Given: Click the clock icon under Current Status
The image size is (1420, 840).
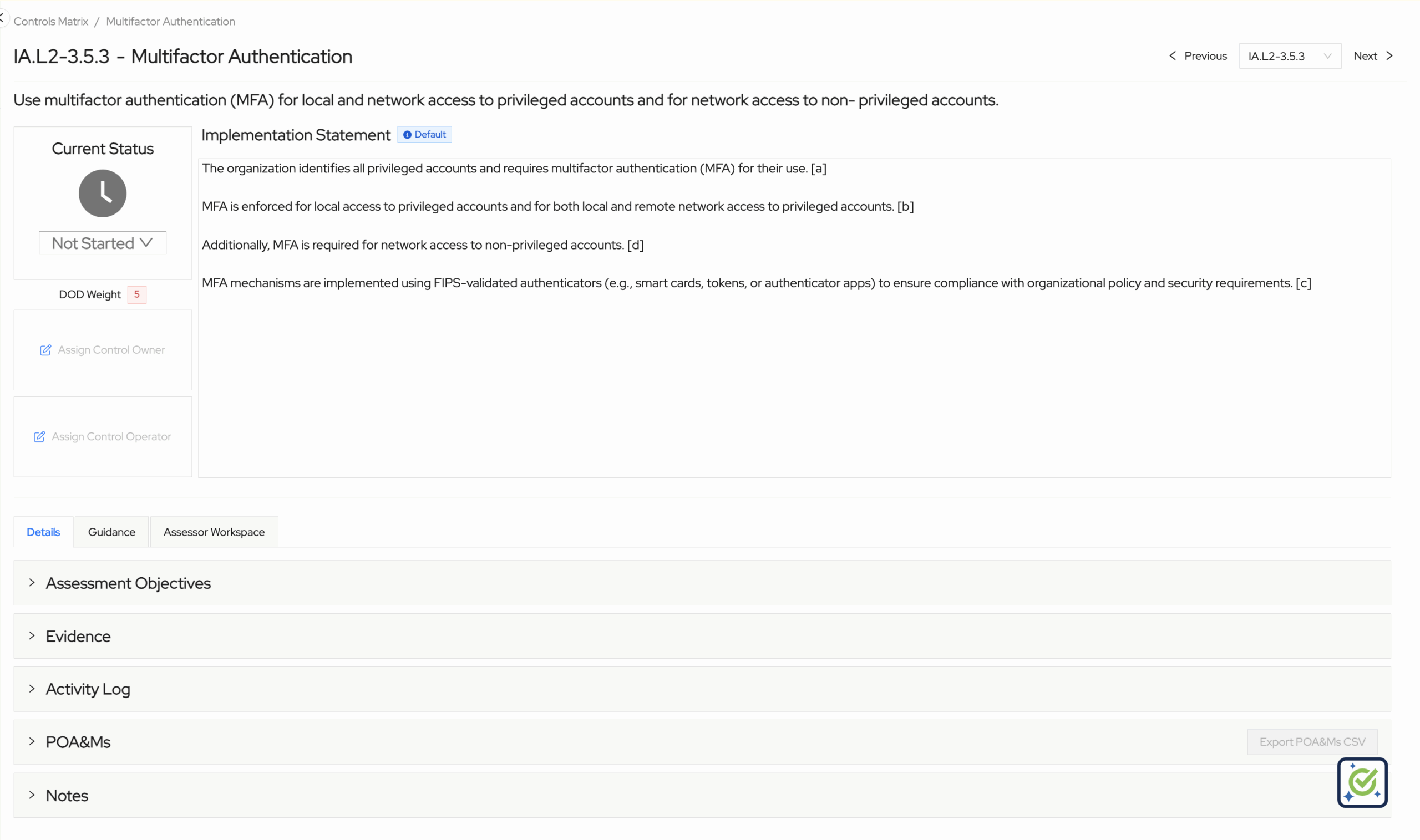Looking at the screenshot, I should (x=102, y=193).
